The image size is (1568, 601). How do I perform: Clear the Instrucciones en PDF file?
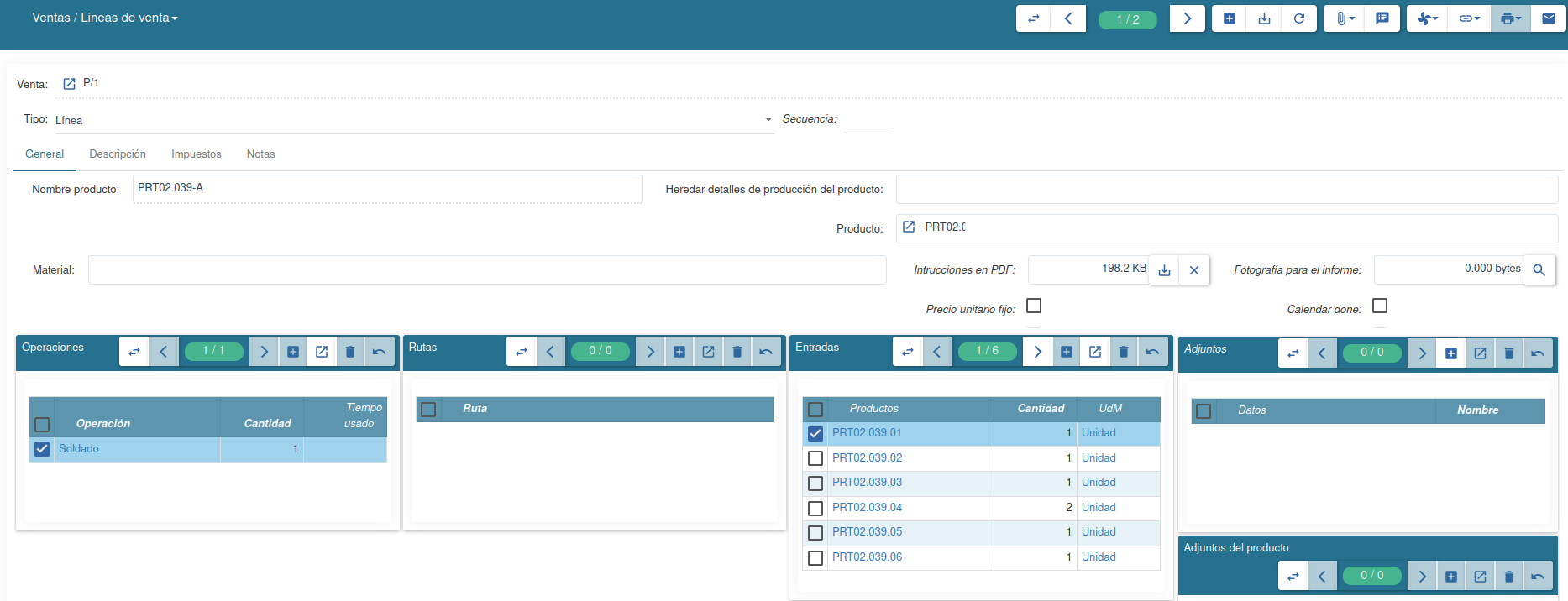[x=1193, y=270]
